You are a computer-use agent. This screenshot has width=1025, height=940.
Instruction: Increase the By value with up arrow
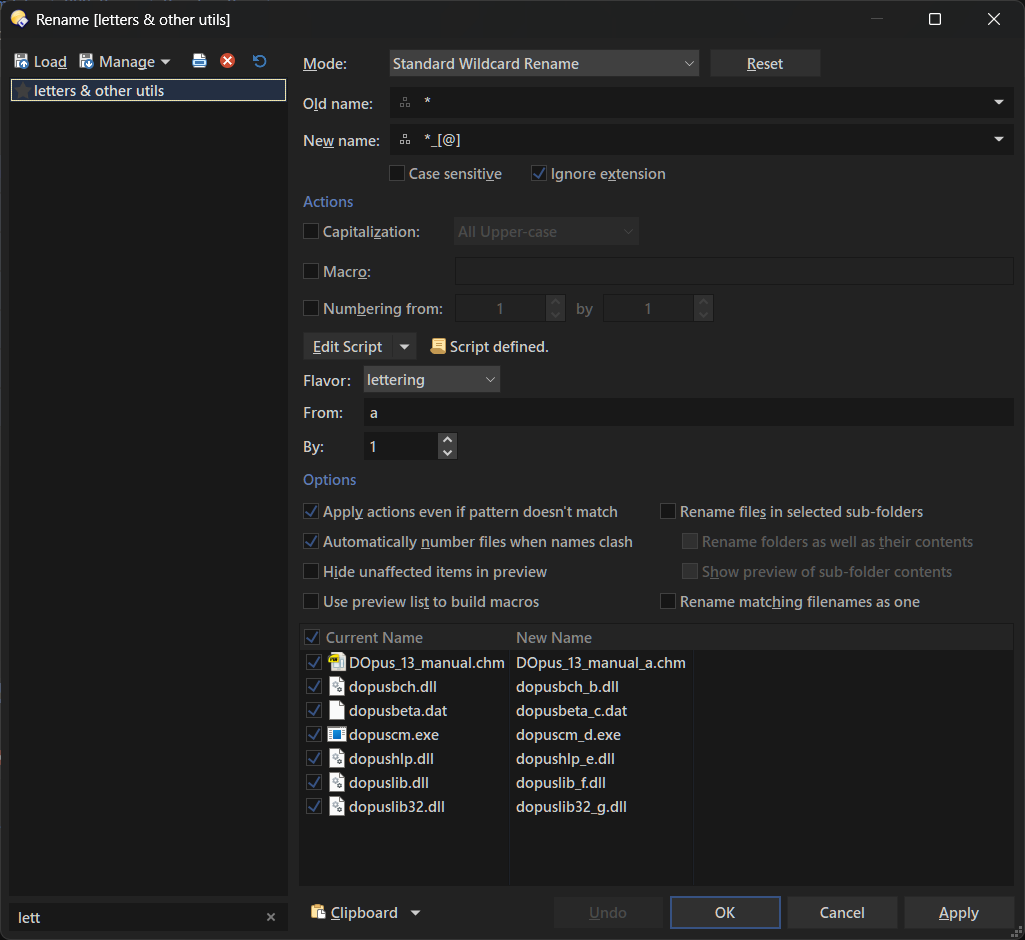pos(448,439)
